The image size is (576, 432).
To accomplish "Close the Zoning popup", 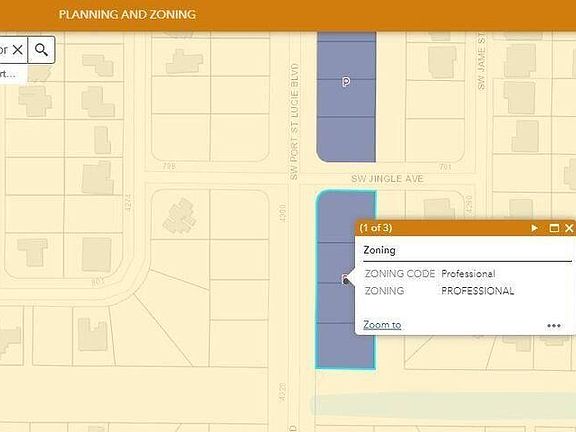I will pos(569,228).
